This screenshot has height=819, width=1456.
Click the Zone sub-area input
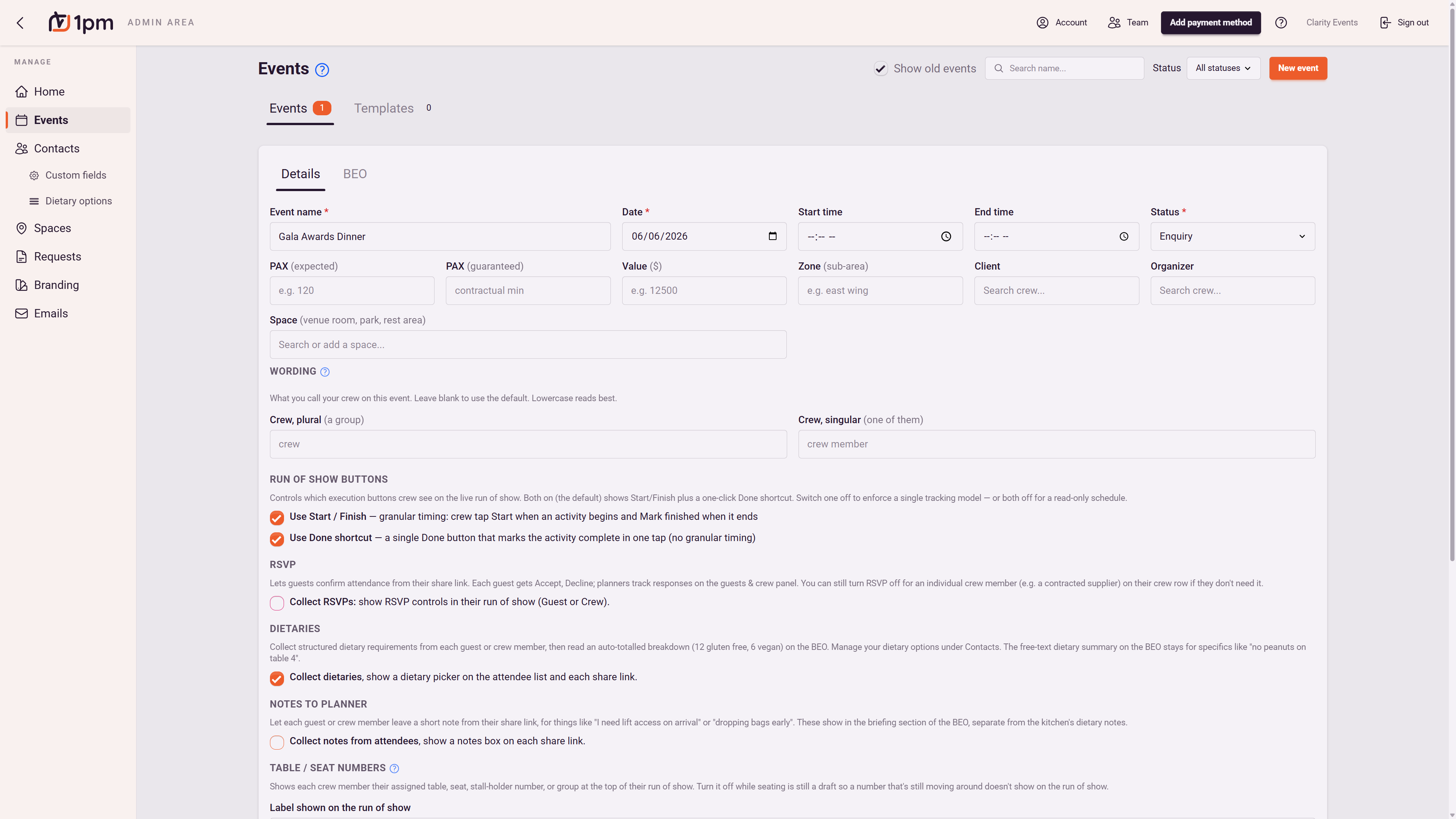(880, 290)
